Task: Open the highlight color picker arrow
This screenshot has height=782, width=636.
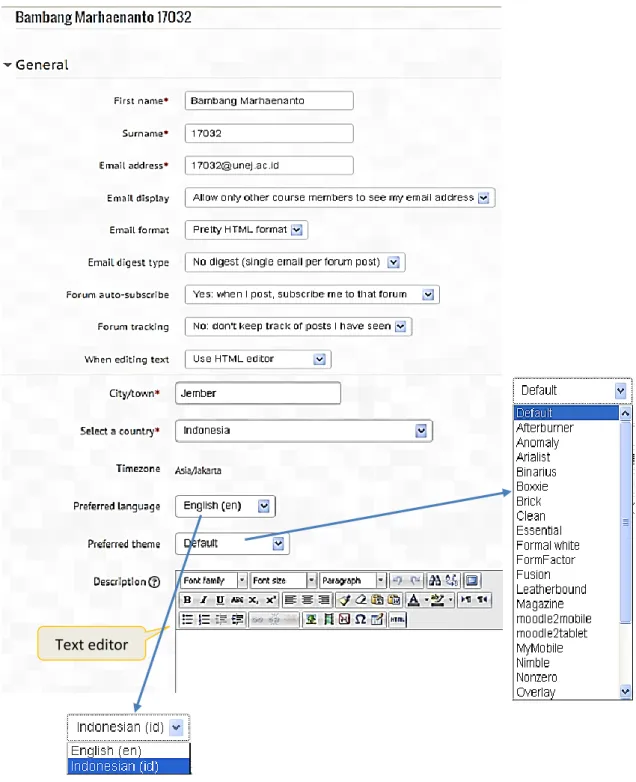Action: point(450,600)
